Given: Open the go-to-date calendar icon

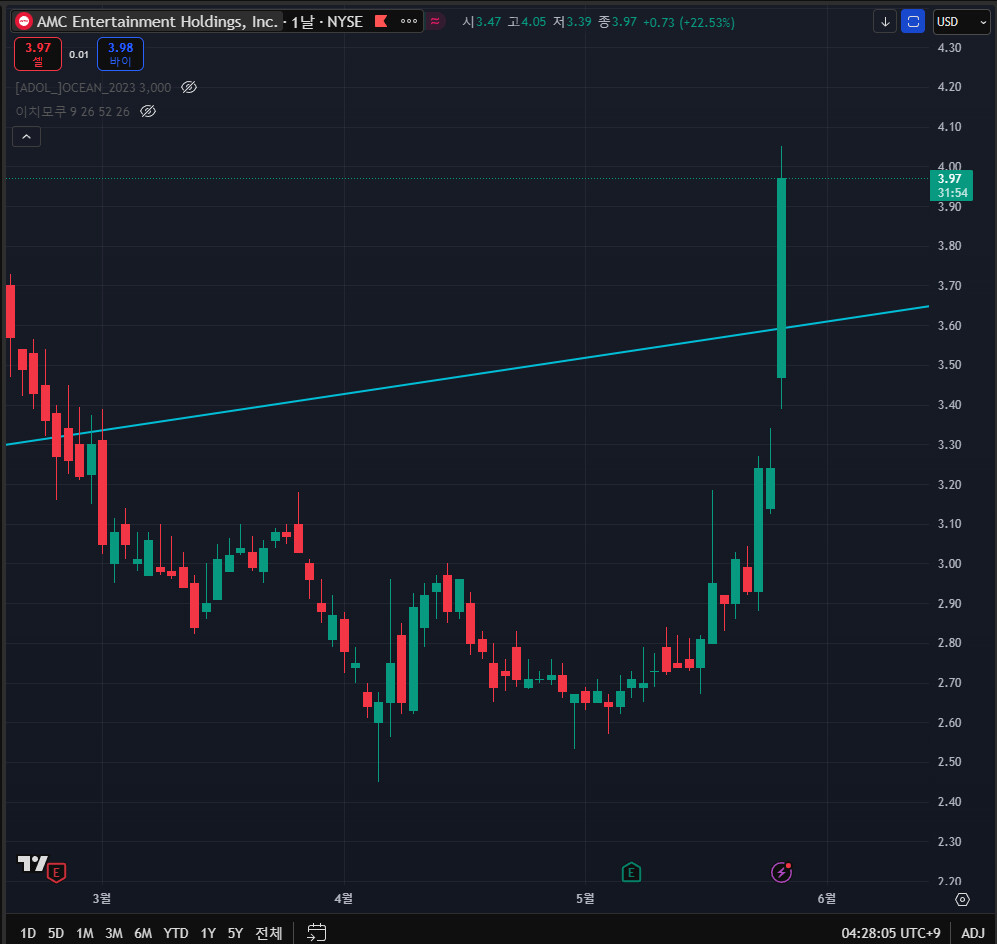Looking at the screenshot, I should [x=317, y=933].
